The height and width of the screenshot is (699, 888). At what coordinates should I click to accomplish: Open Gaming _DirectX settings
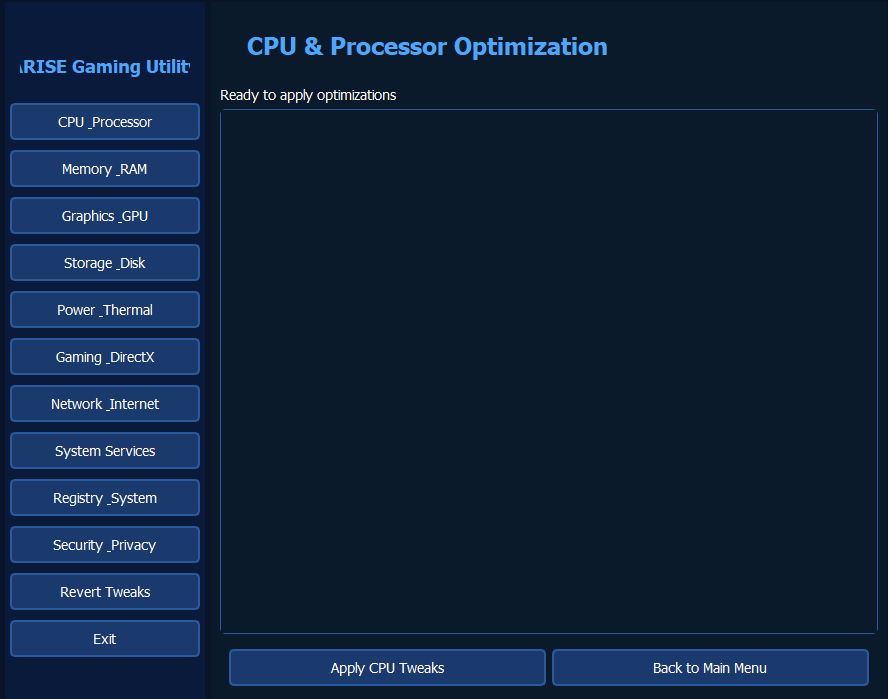tap(105, 357)
